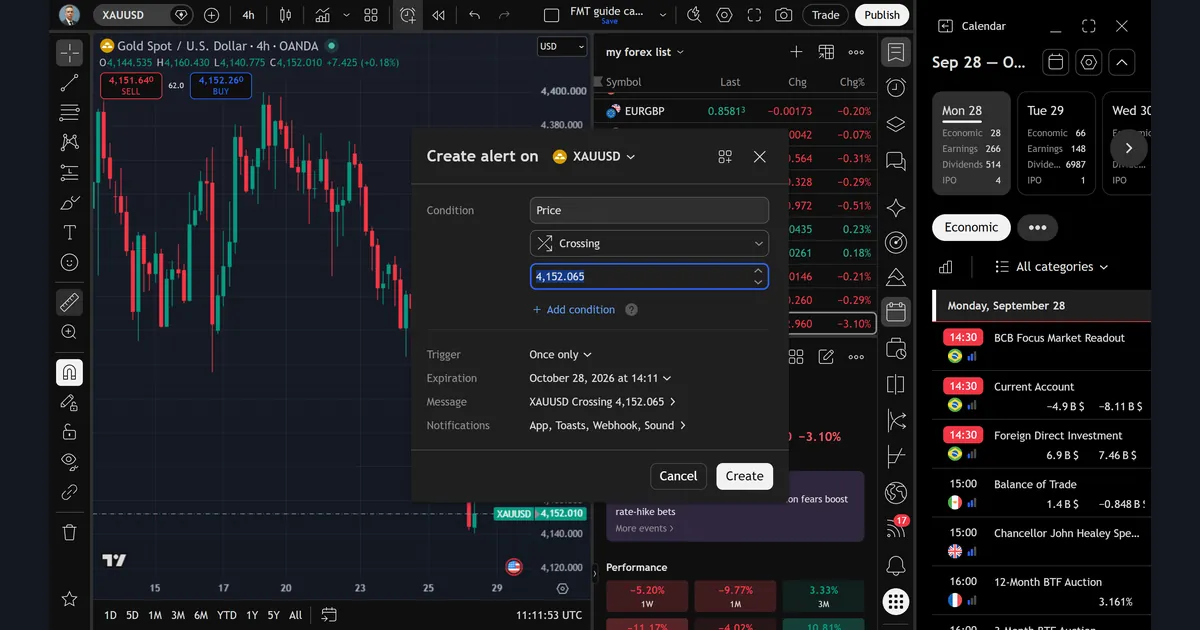Click the SELL 4,151.64 button

pyautogui.click(x=130, y=86)
